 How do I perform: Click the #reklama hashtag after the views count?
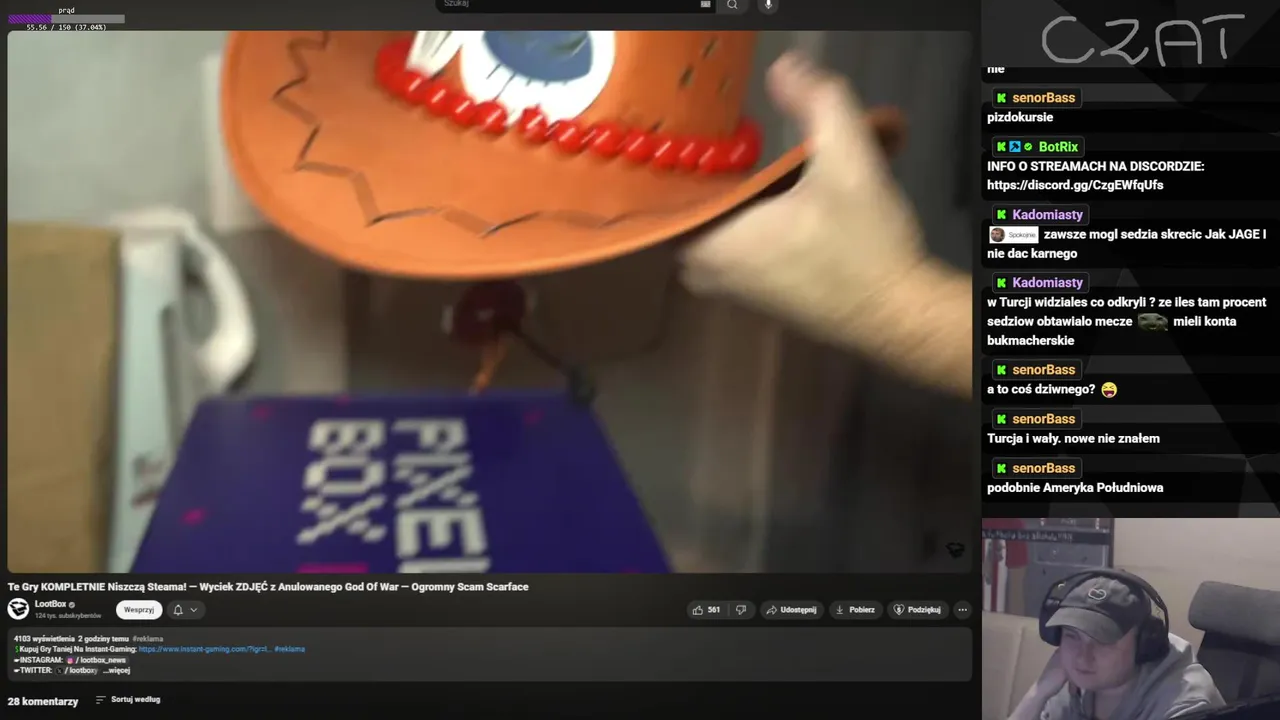pyautogui.click(x=148, y=638)
